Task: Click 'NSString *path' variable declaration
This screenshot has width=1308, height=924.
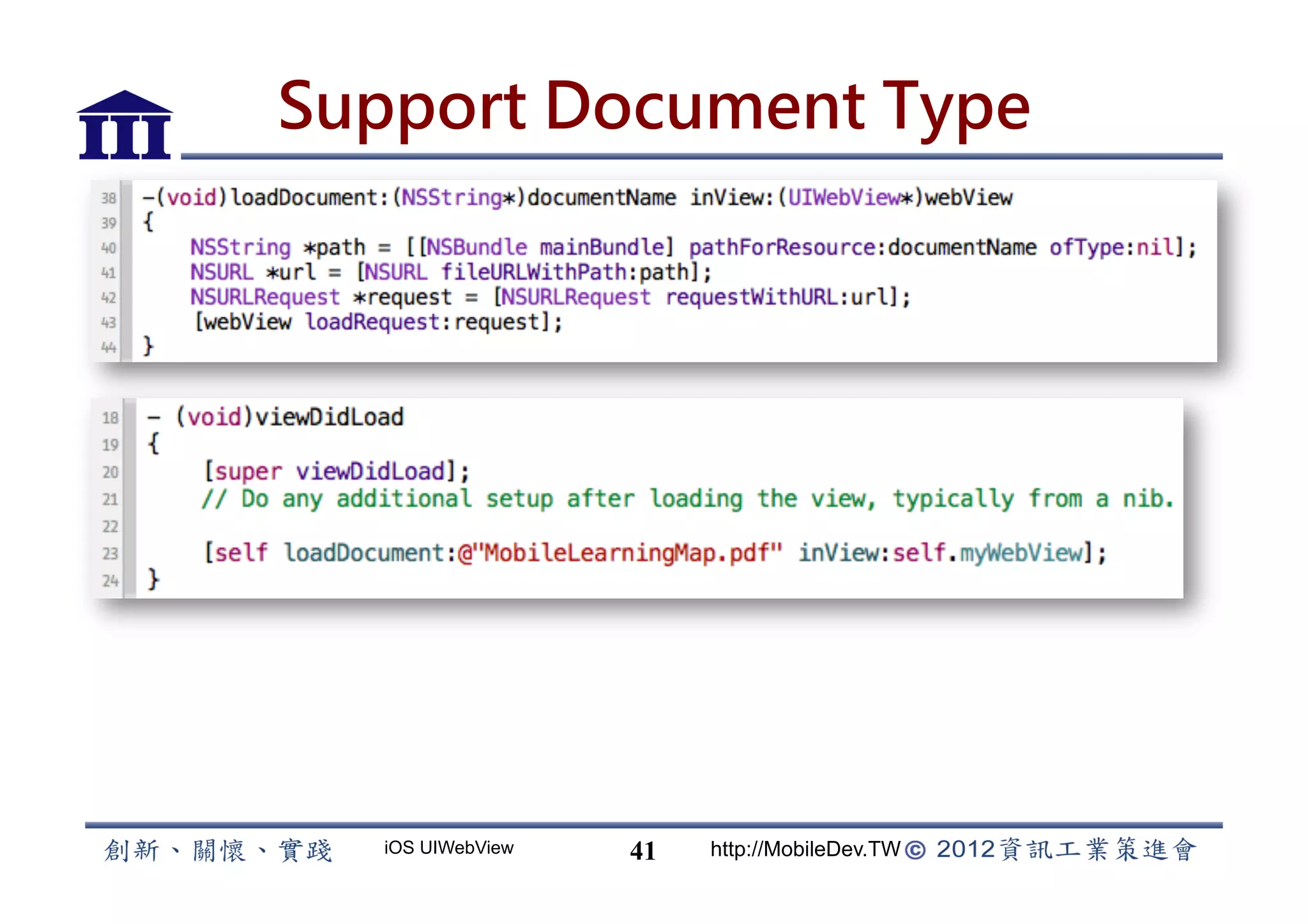Action: click(278, 247)
